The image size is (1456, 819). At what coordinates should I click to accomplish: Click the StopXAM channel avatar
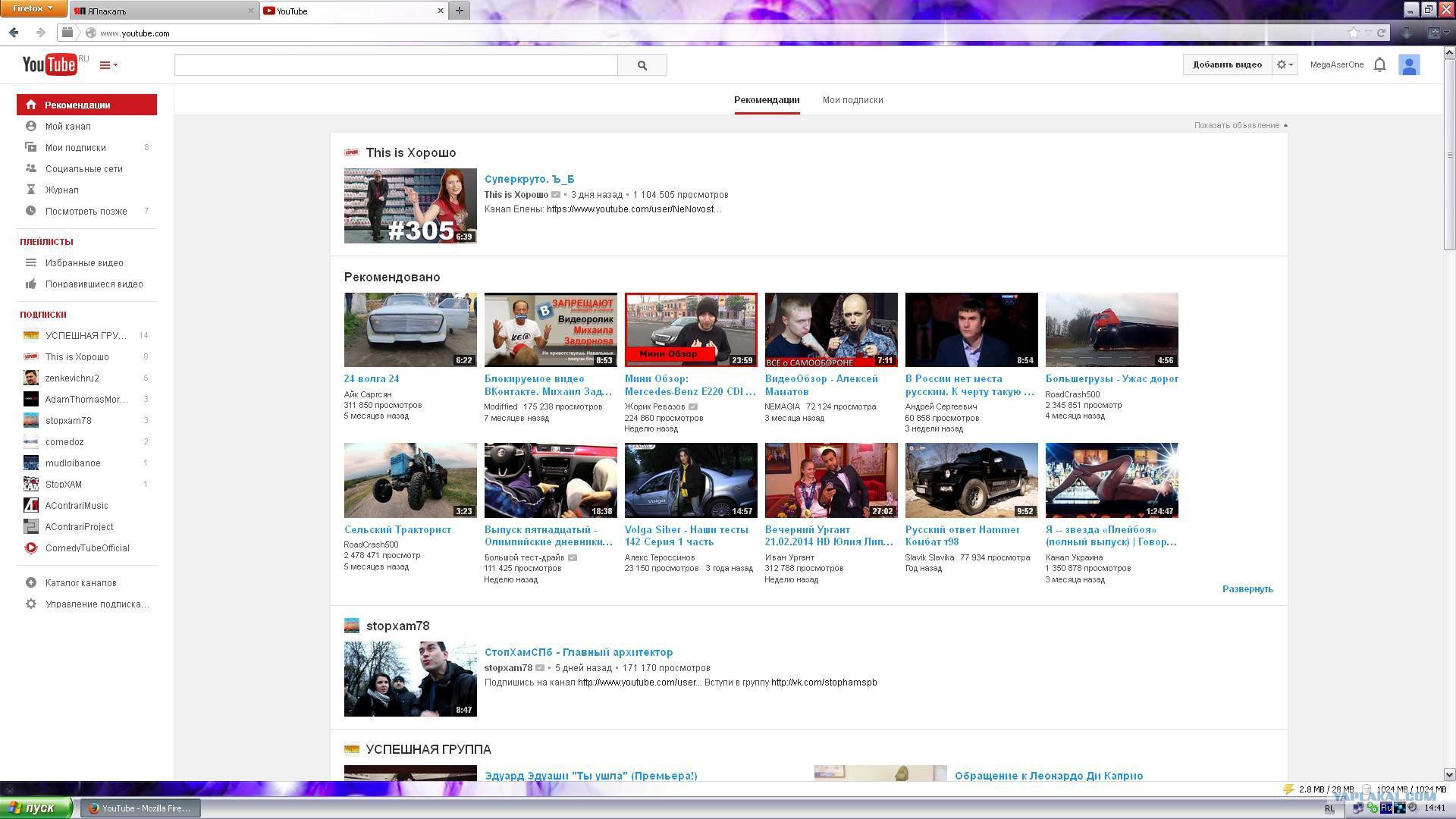pyautogui.click(x=31, y=484)
